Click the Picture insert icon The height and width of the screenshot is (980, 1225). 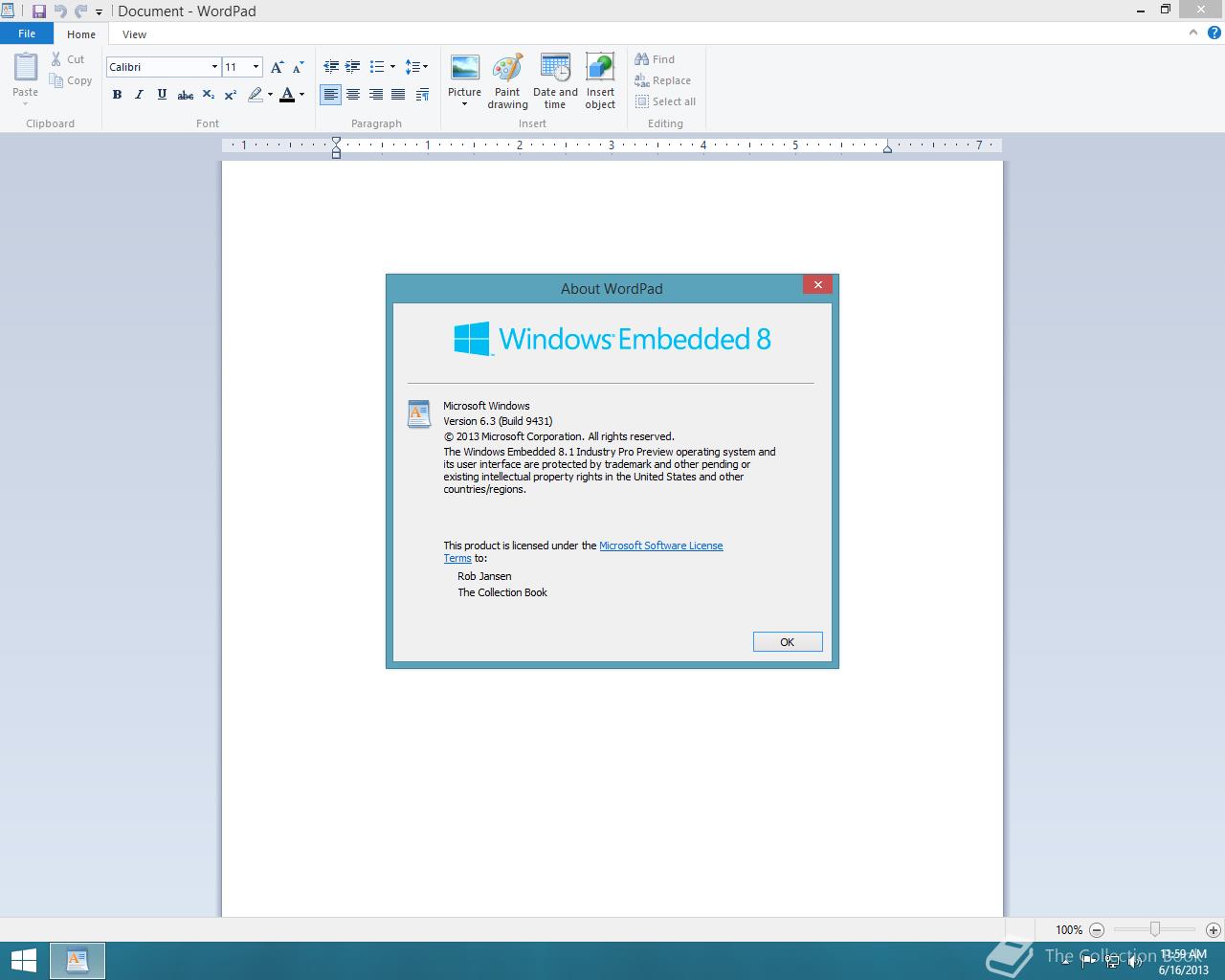[x=464, y=69]
